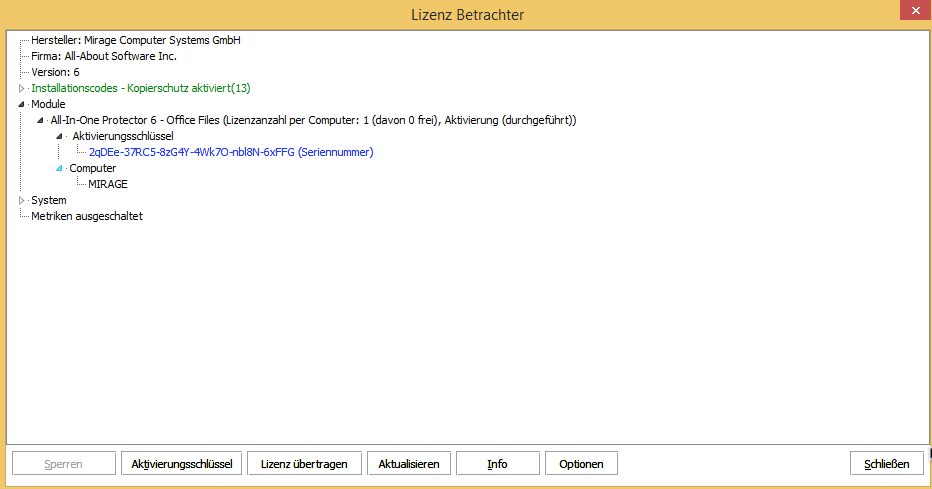This screenshot has height=489, width=932.
Task: Select the Firma All-About Software Inc. entry
Action: [x=104, y=56]
